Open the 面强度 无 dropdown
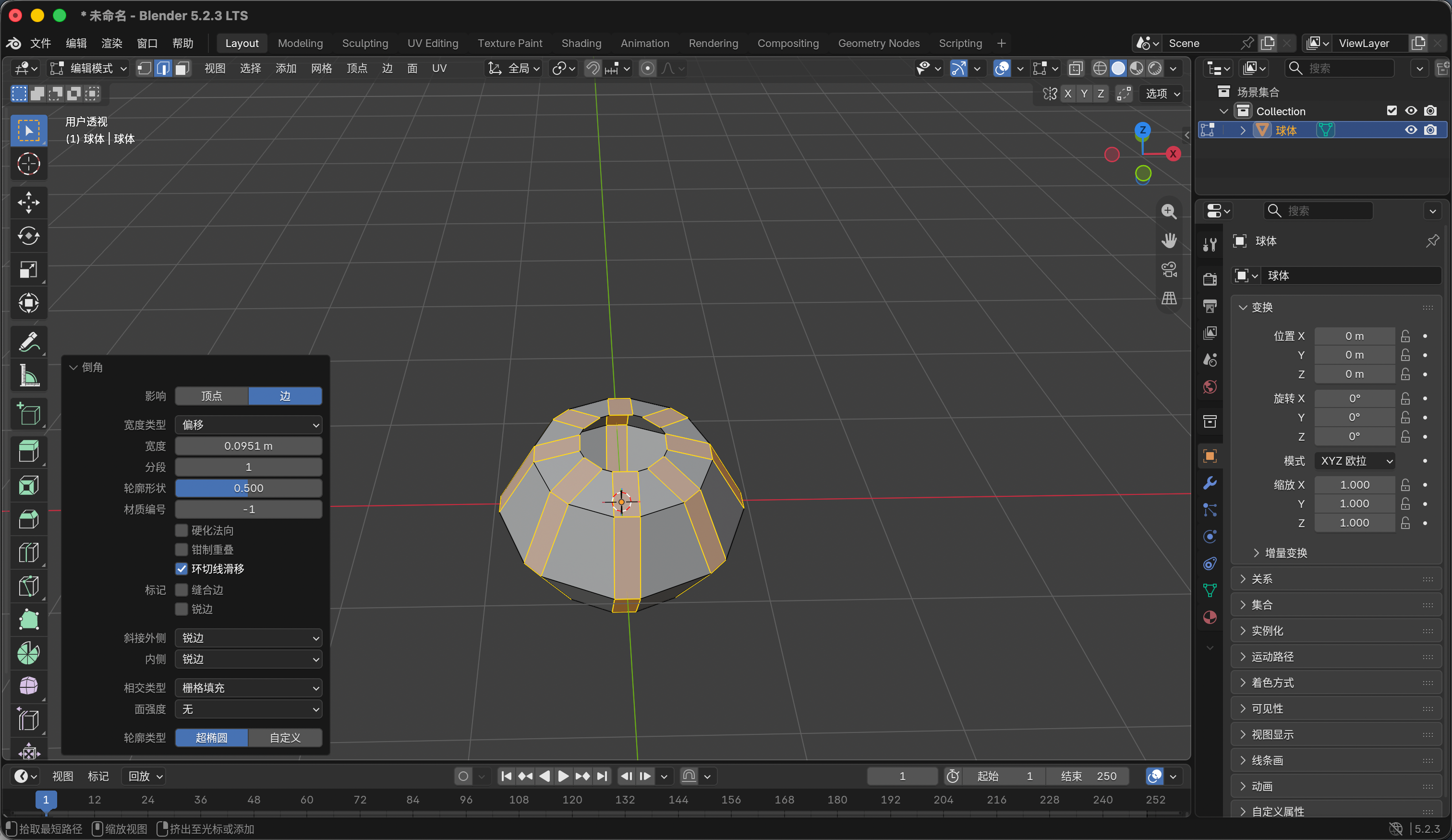1452x840 pixels. pos(248,709)
